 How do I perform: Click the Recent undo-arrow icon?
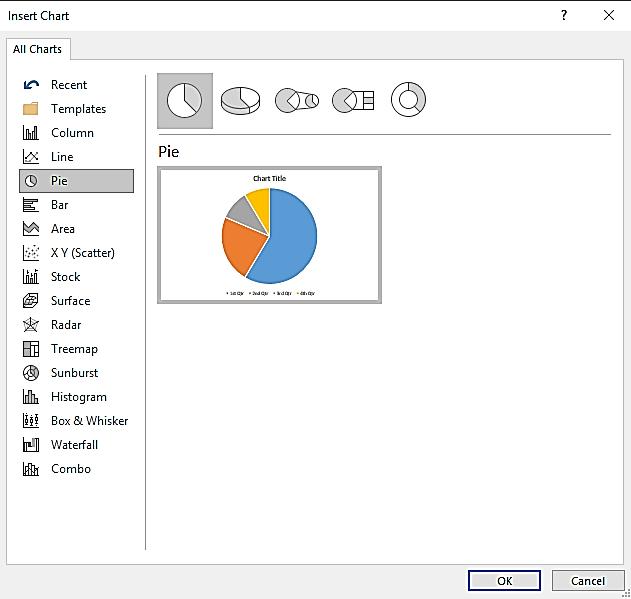pos(31,85)
